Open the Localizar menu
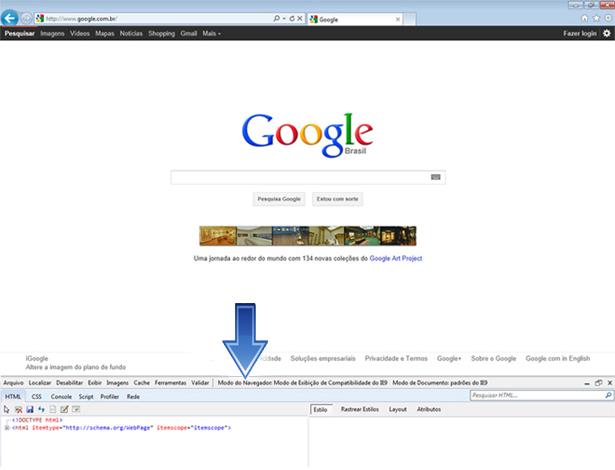 click(x=40, y=383)
